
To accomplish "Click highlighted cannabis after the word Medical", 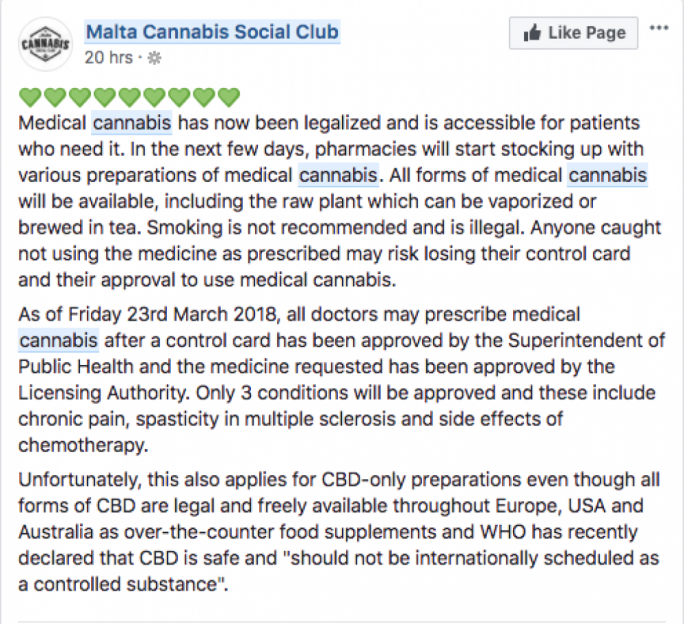I will tap(132, 123).
